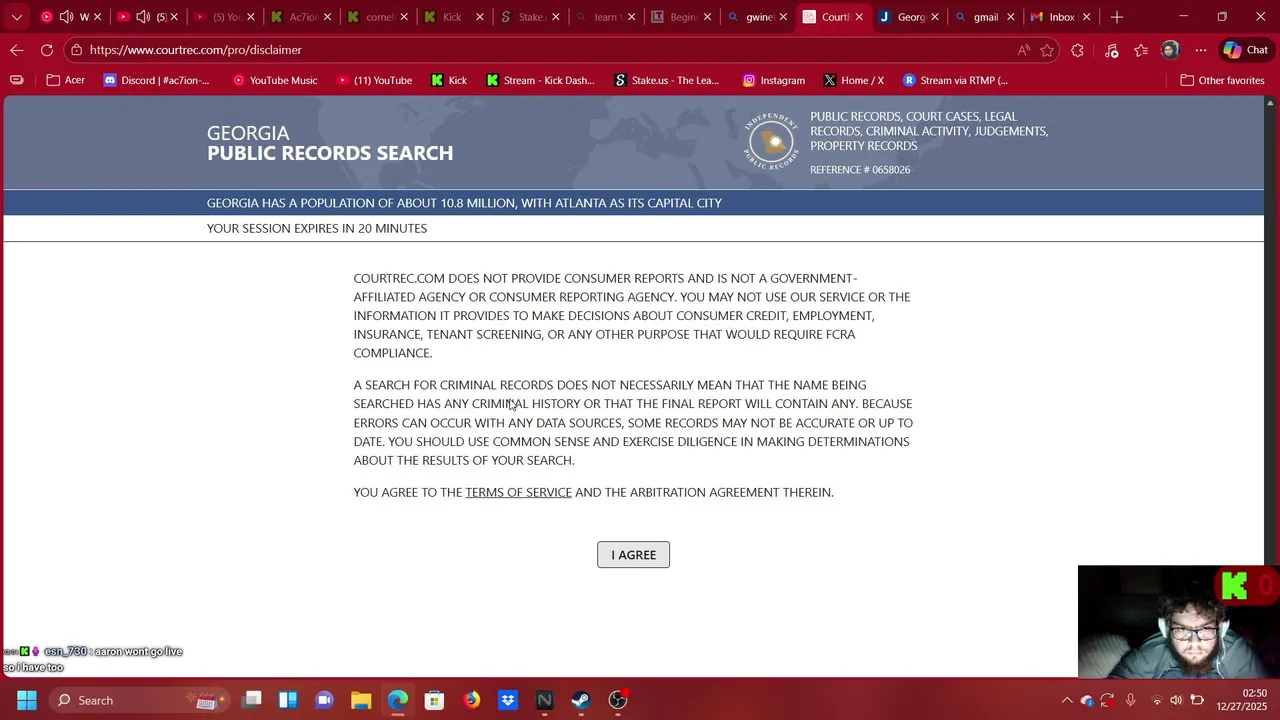Click the I AGREE button
The image size is (1280, 720).
click(x=633, y=555)
